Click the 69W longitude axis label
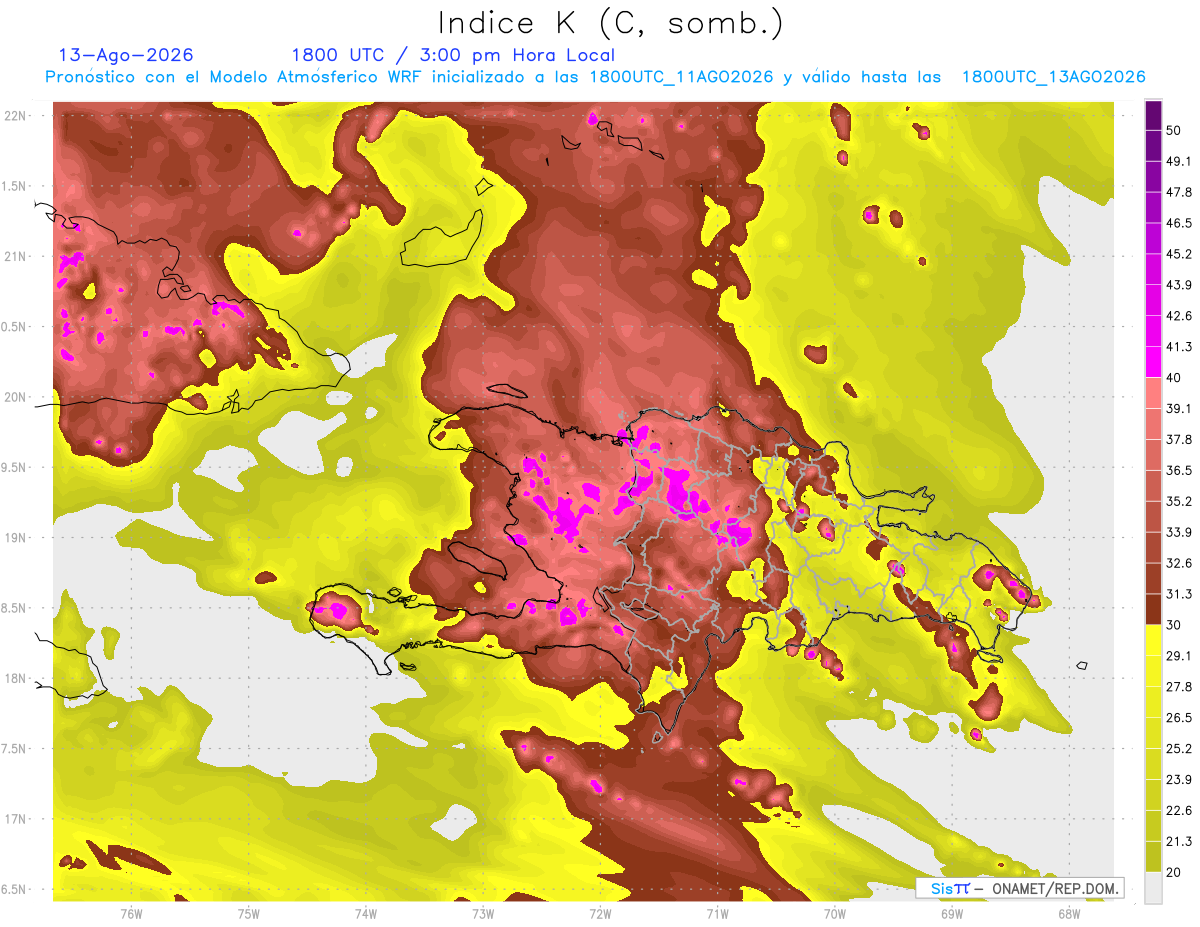Screen dimensions: 1200x927 pos(951,913)
